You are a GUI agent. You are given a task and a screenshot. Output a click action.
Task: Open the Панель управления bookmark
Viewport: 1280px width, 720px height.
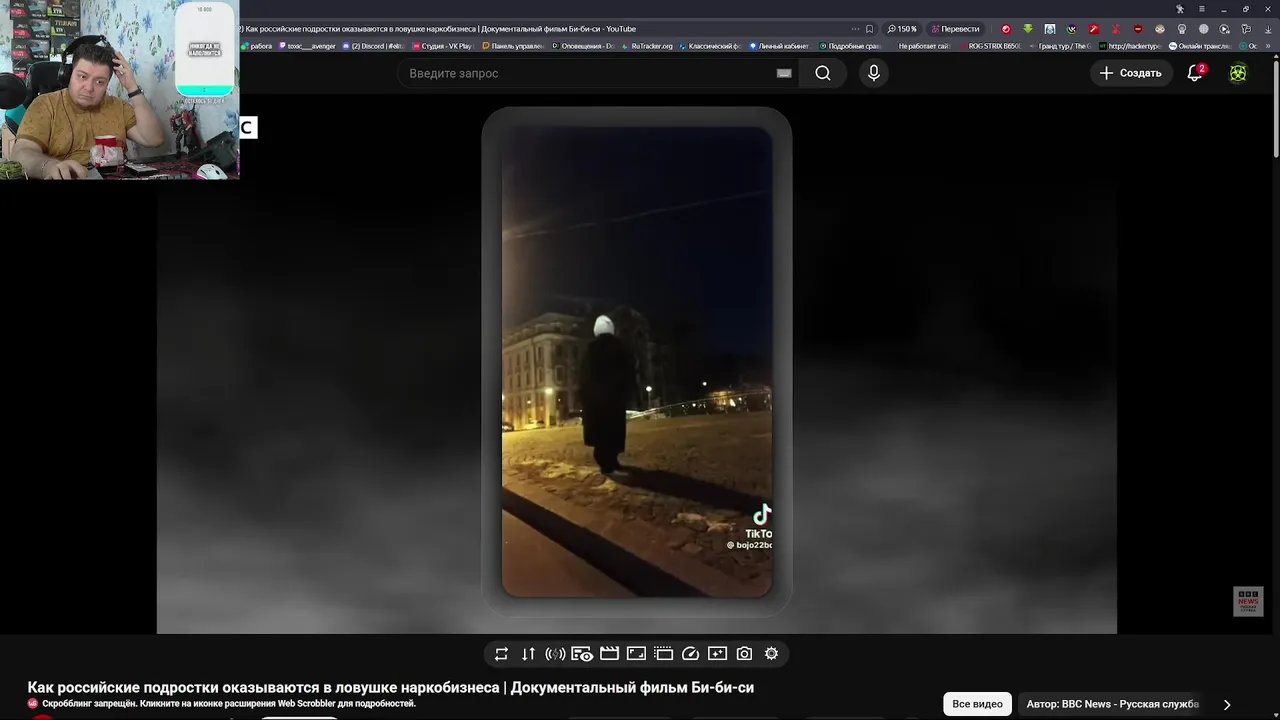tap(513, 46)
